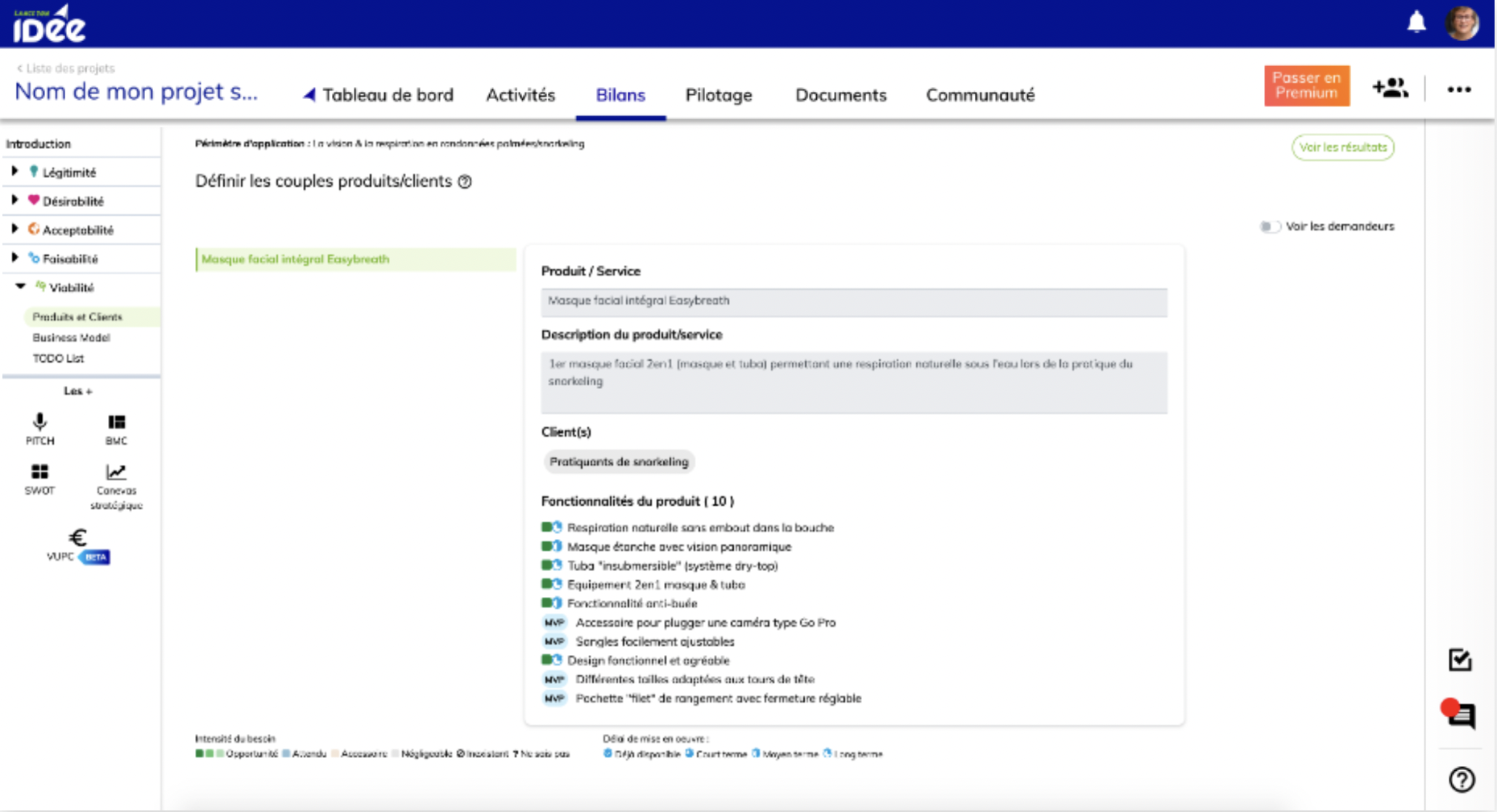
Task: Click MVP badge for Différentes tailles adaptées
Action: (x=554, y=679)
